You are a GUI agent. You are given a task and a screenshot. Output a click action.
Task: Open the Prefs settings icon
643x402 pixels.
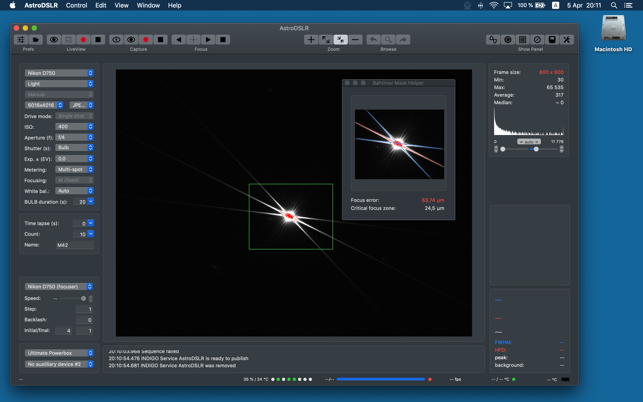click(x=21, y=39)
